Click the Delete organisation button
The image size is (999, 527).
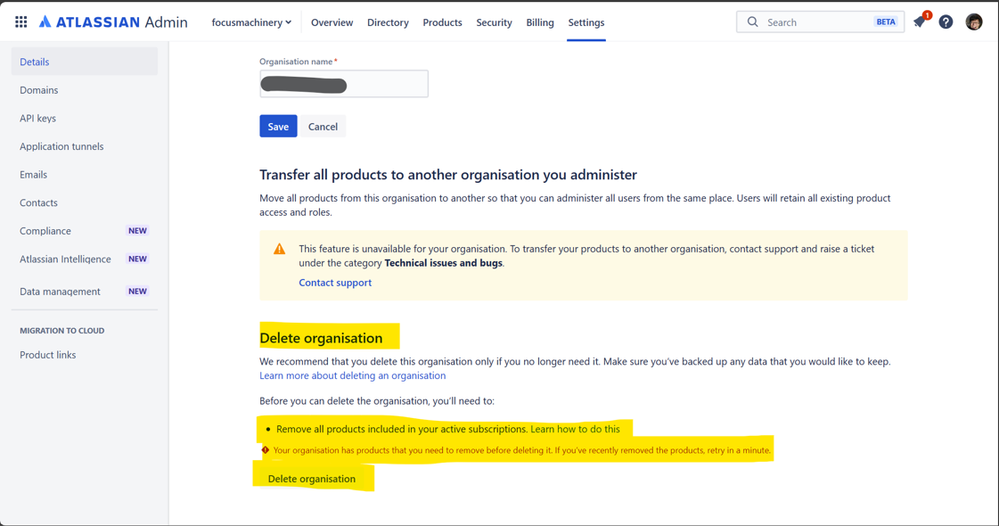[312, 479]
